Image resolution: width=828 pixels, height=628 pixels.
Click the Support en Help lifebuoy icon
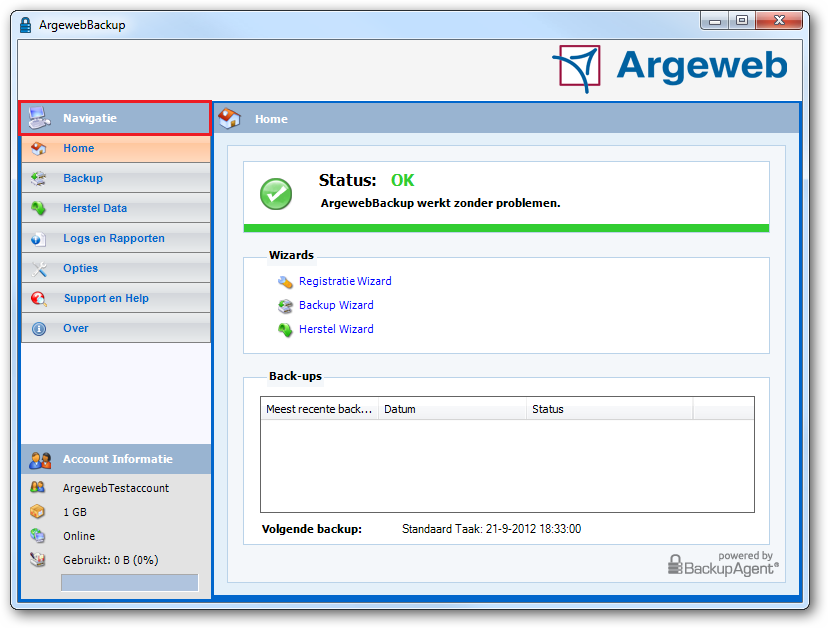39,299
